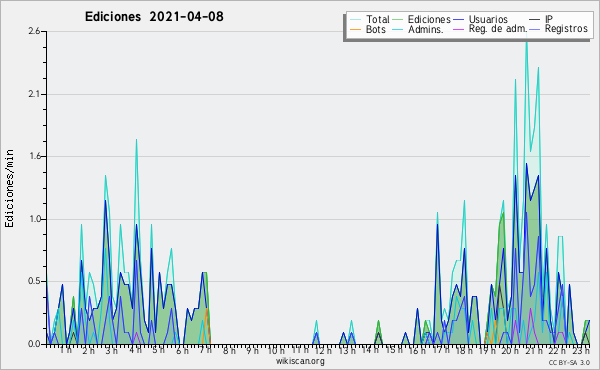
Task: Click the y-axis value 1.0
Action: pyautogui.click(x=34, y=219)
